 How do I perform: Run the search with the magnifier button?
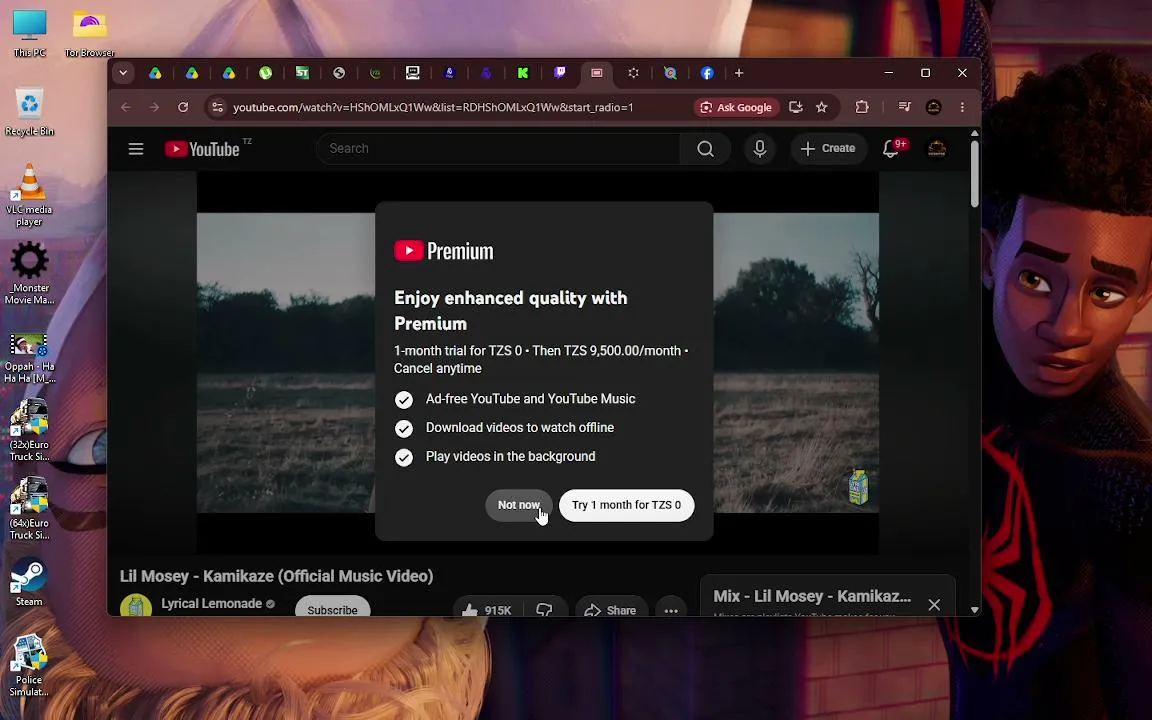705,149
